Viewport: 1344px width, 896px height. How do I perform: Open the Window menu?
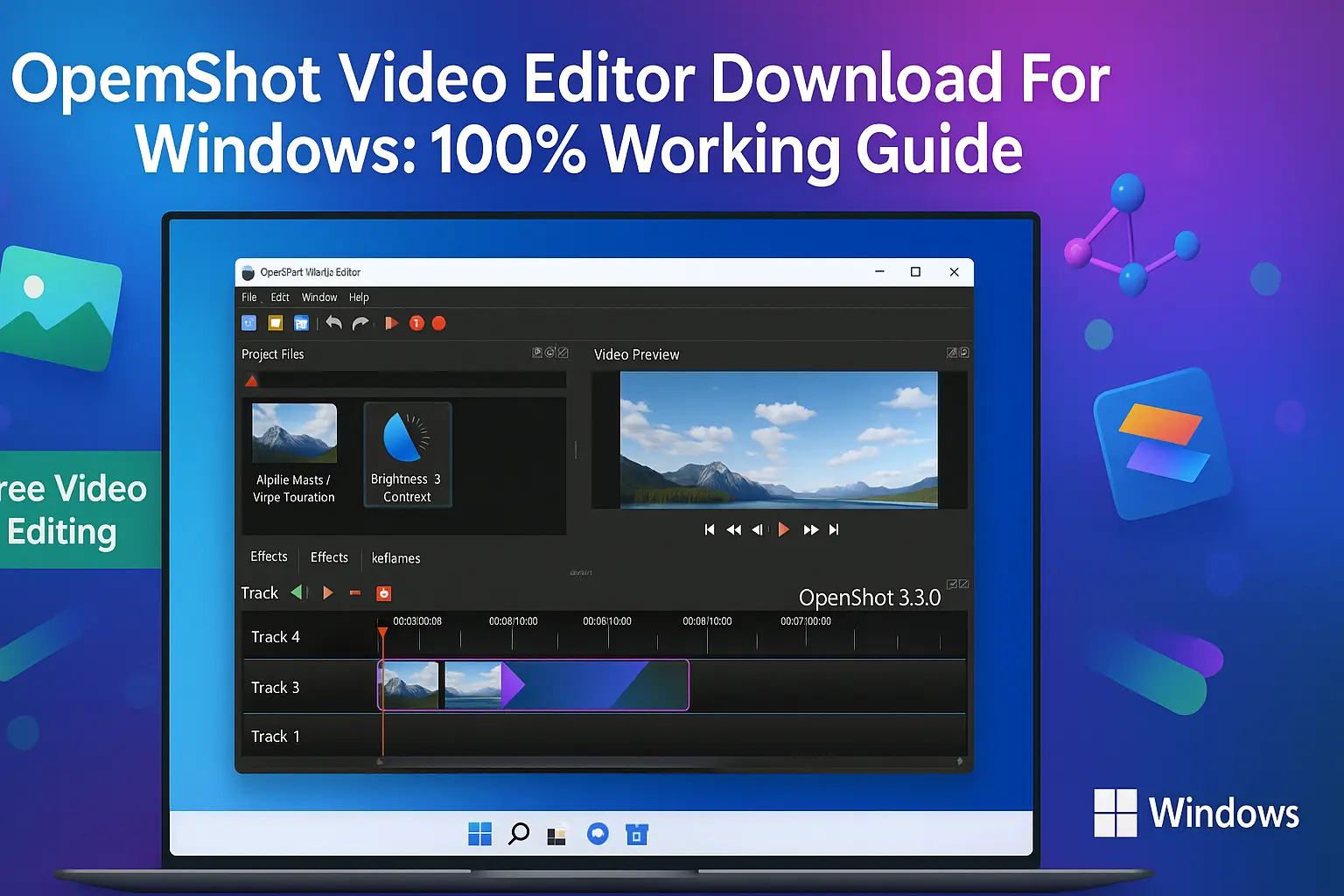click(x=319, y=297)
